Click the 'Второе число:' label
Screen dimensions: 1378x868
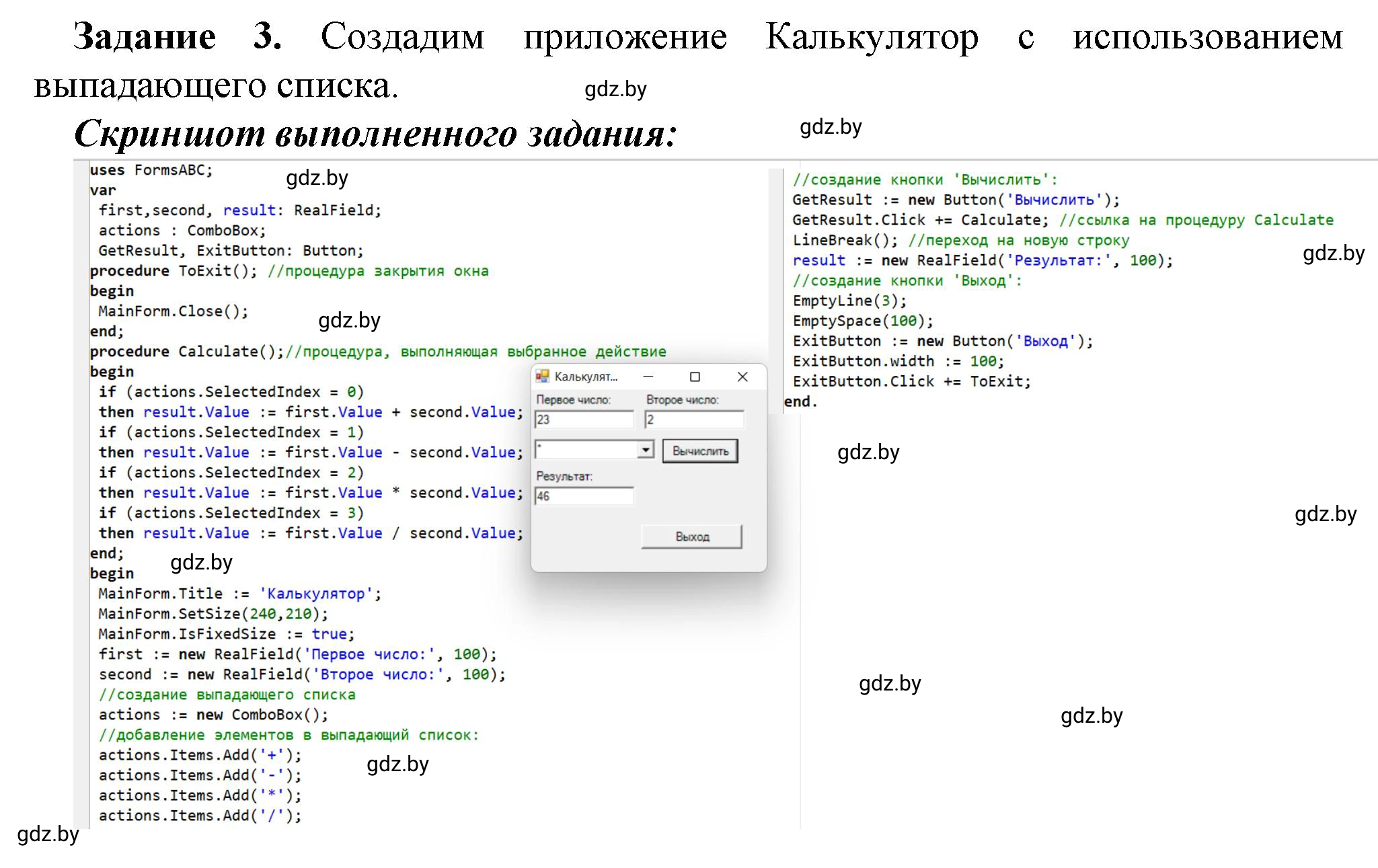pos(683,400)
